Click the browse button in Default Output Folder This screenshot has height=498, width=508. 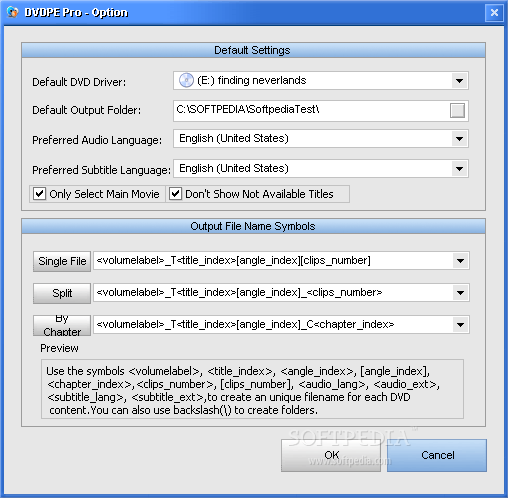[x=457, y=110]
